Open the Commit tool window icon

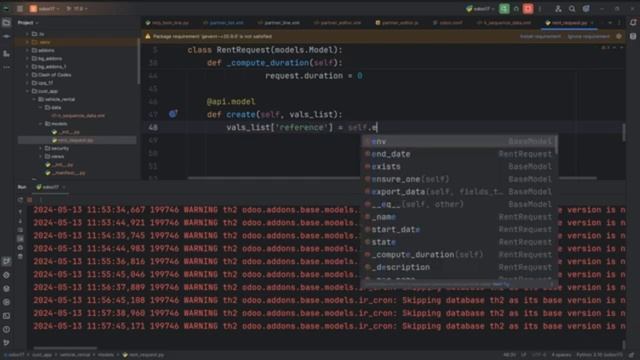click(6, 37)
